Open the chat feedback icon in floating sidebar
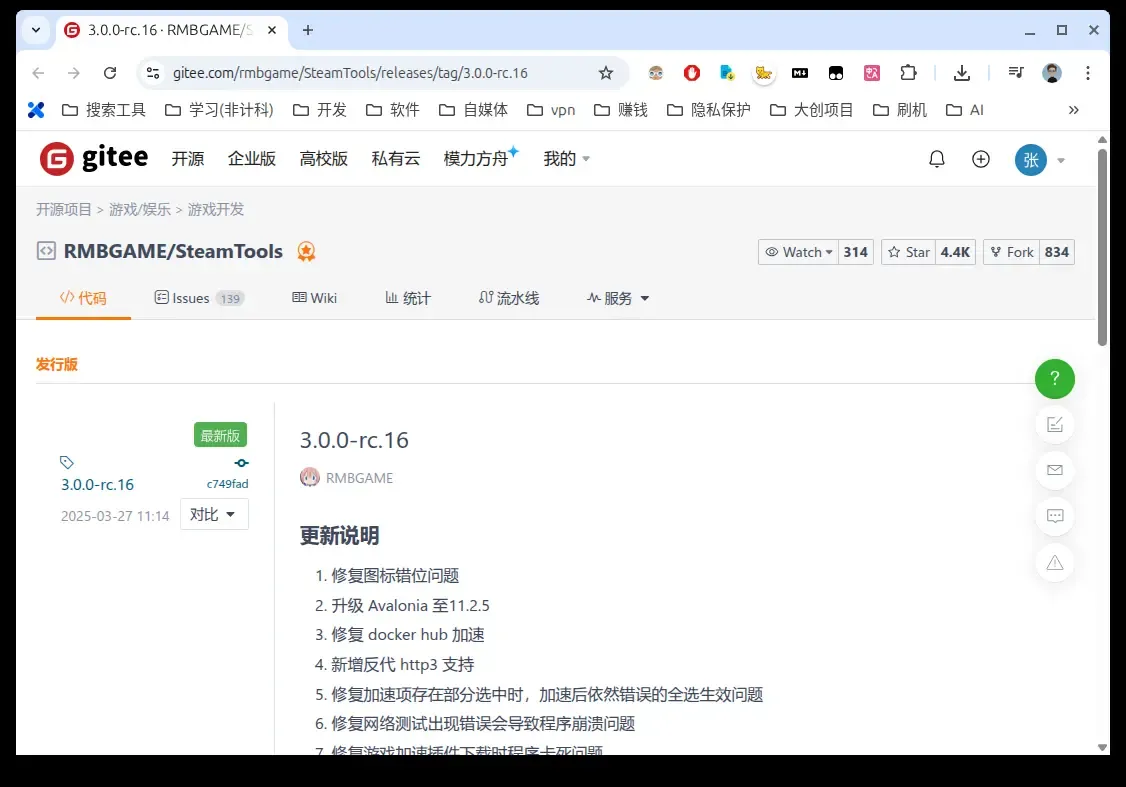Image resolution: width=1126 pixels, height=787 pixels. 1055,516
